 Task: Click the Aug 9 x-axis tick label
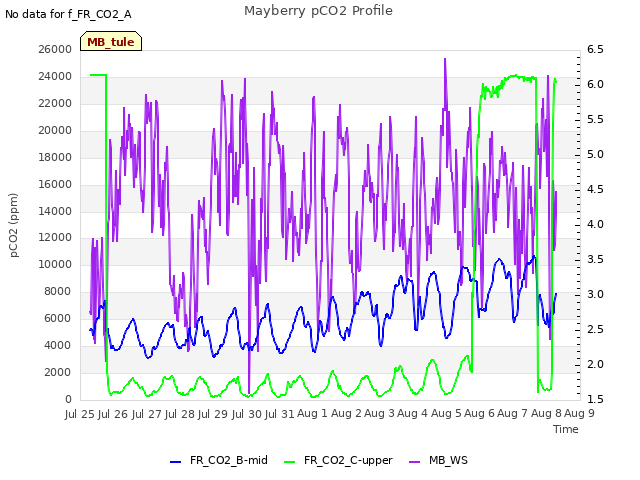pos(579,413)
